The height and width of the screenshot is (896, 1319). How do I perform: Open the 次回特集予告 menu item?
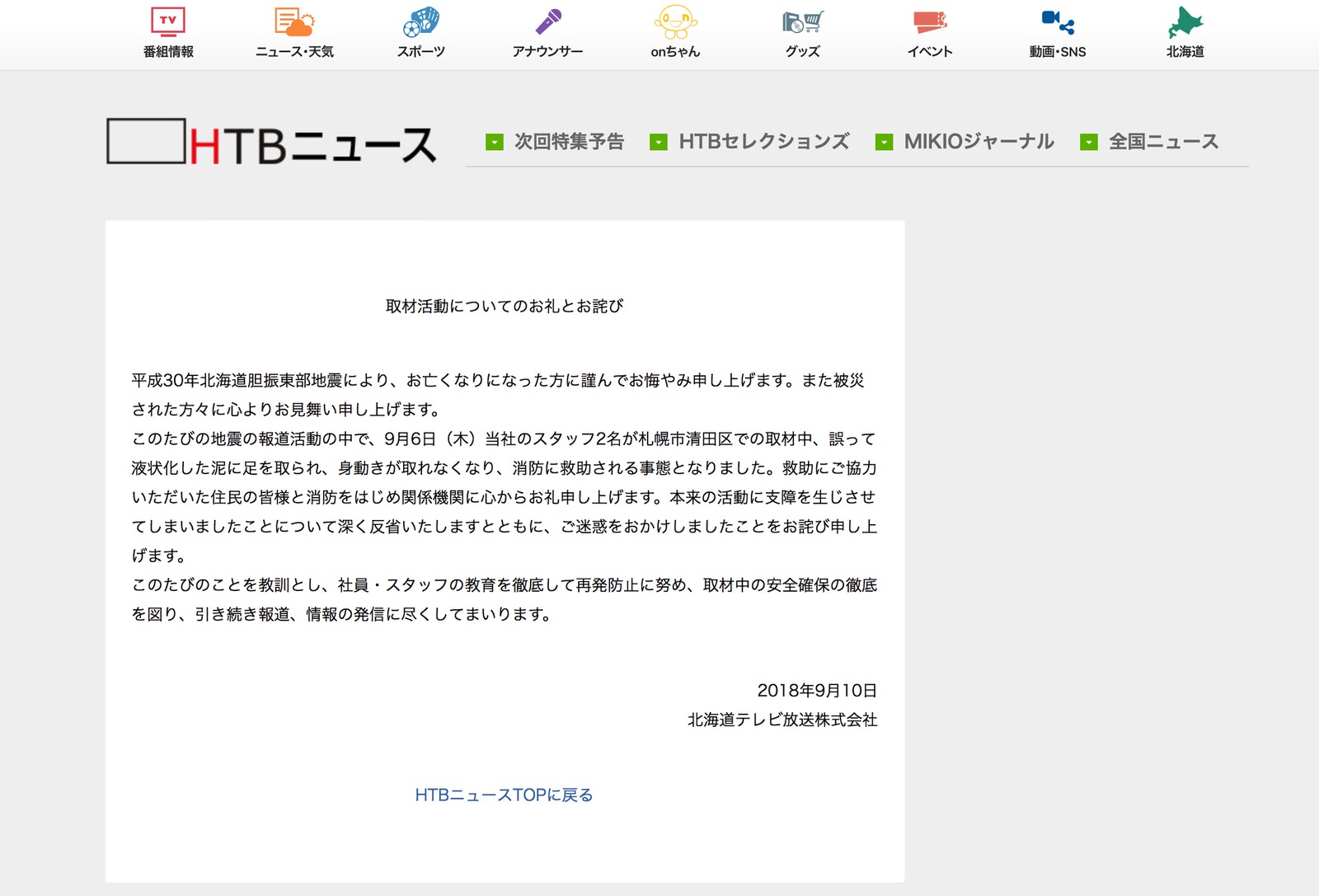[570, 142]
